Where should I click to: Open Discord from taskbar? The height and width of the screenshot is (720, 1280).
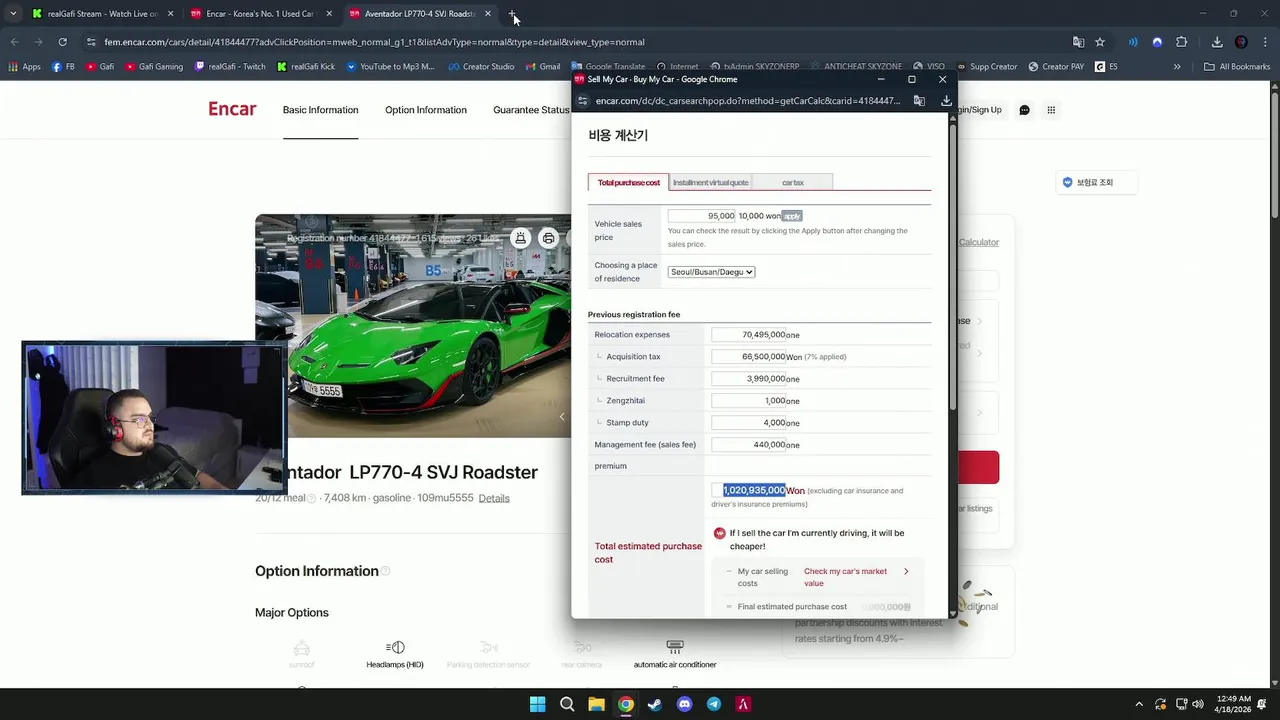click(684, 704)
